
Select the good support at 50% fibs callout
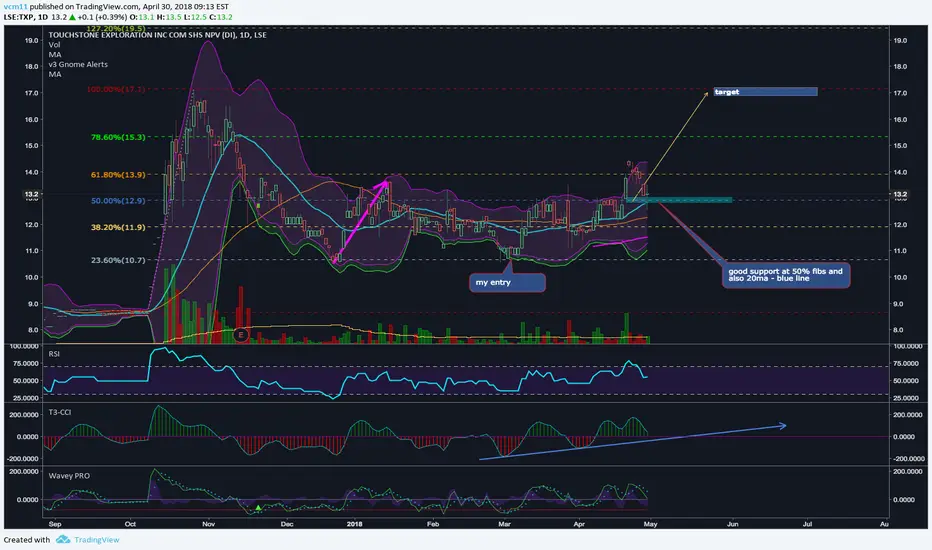[x=786, y=275]
